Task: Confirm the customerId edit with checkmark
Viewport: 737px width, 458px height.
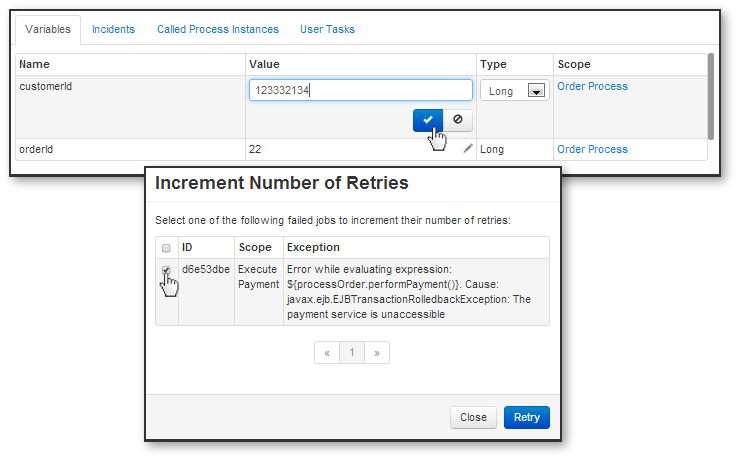Action: (428, 119)
